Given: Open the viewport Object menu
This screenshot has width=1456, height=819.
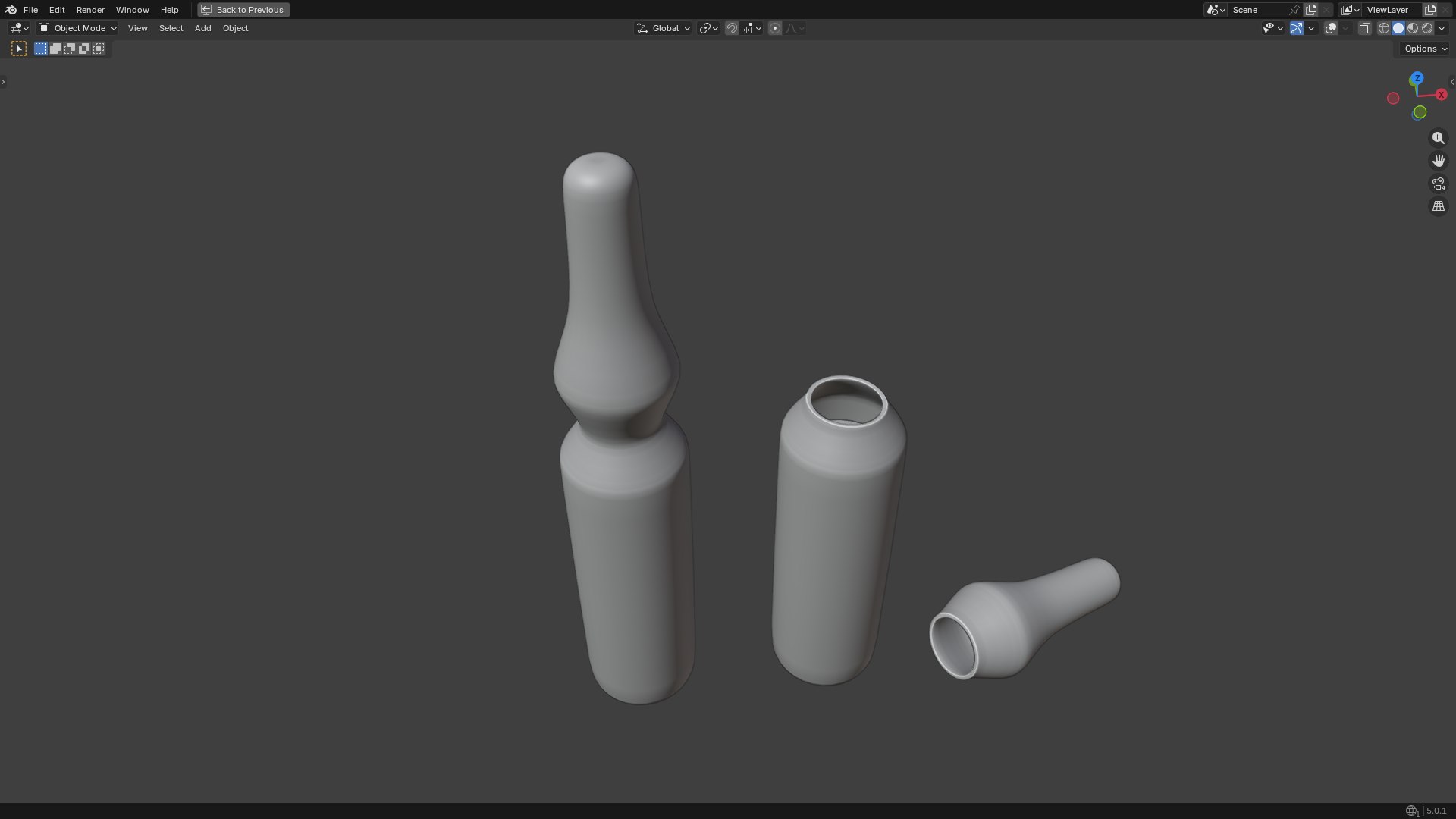Looking at the screenshot, I should [x=235, y=28].
